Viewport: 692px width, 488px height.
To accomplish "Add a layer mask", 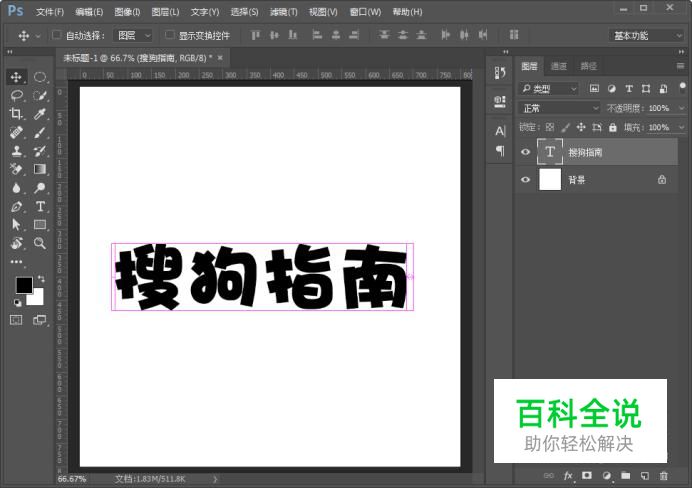I will 587,476.
